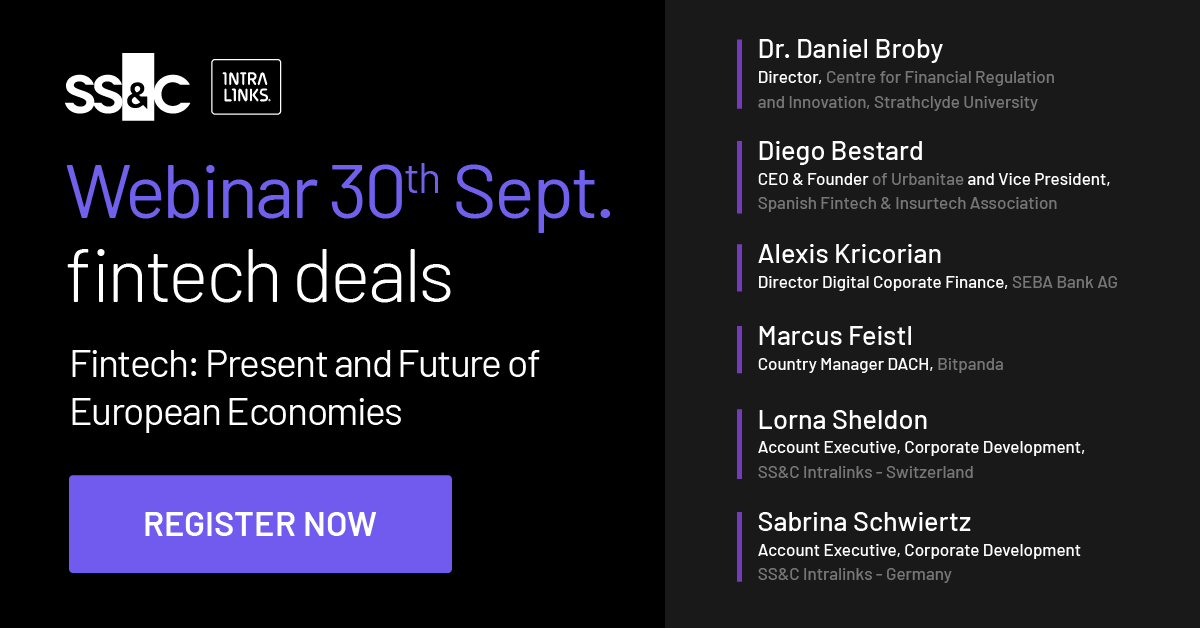Select speaker name Alexis Kricorian

point(850,254)
